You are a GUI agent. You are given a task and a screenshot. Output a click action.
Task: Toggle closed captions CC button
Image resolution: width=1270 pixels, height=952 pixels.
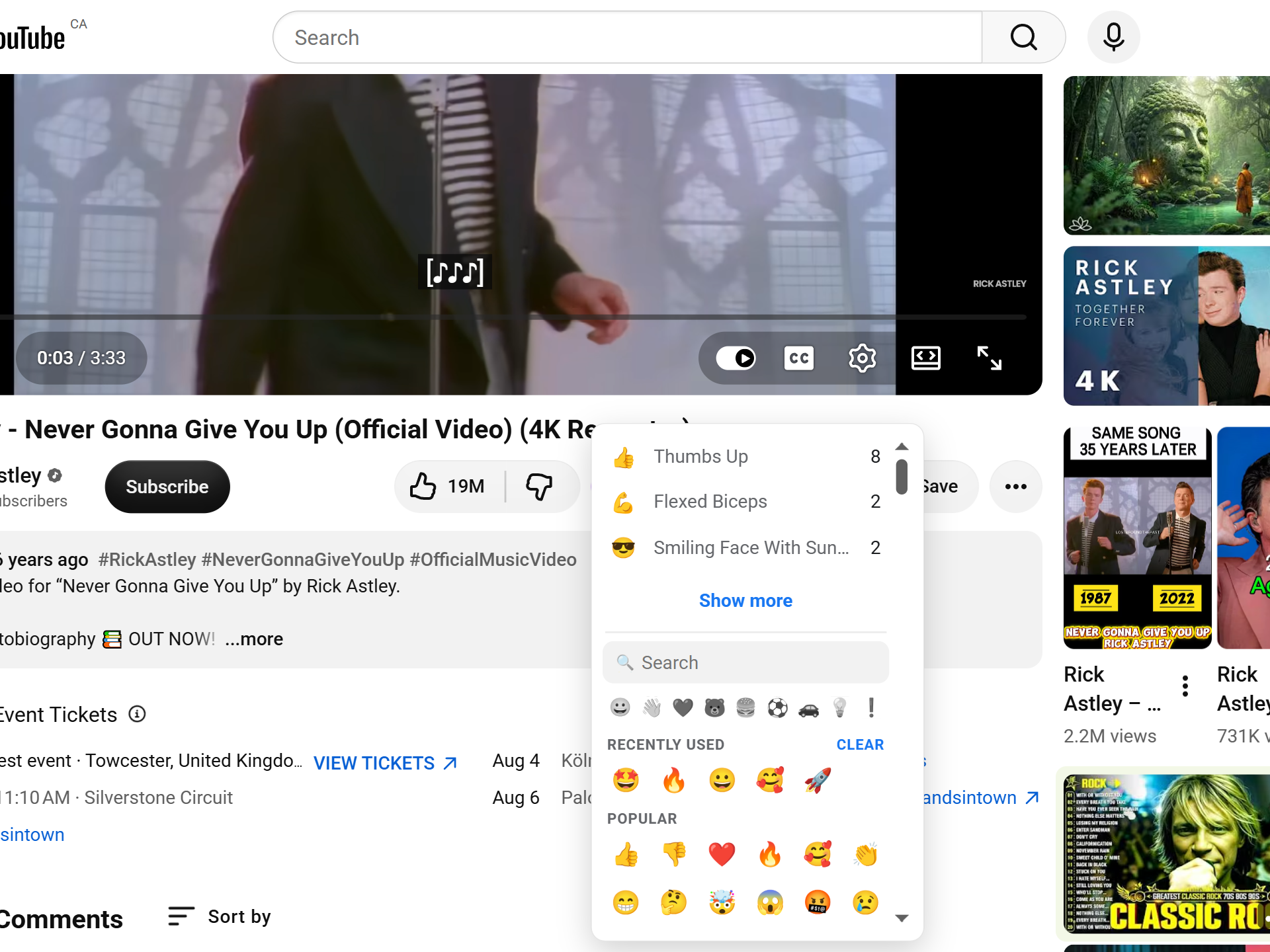(799, 358)
